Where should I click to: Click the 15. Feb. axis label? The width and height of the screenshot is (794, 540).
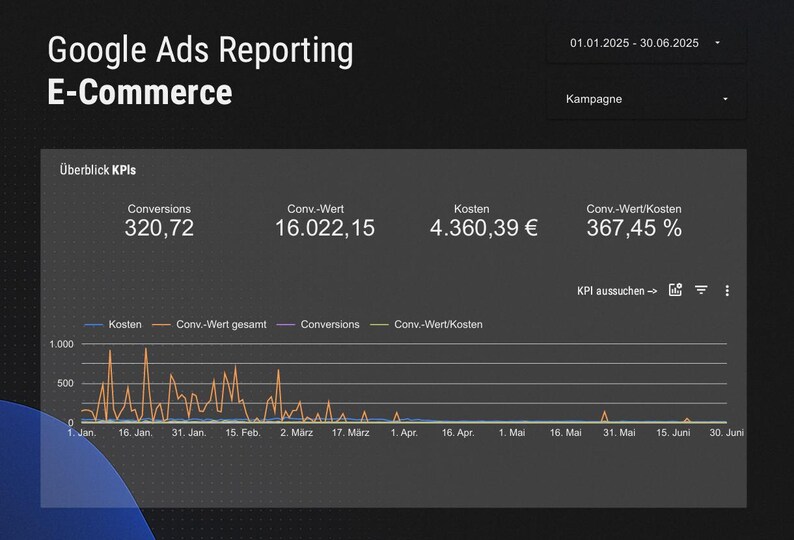pos(243,433)
